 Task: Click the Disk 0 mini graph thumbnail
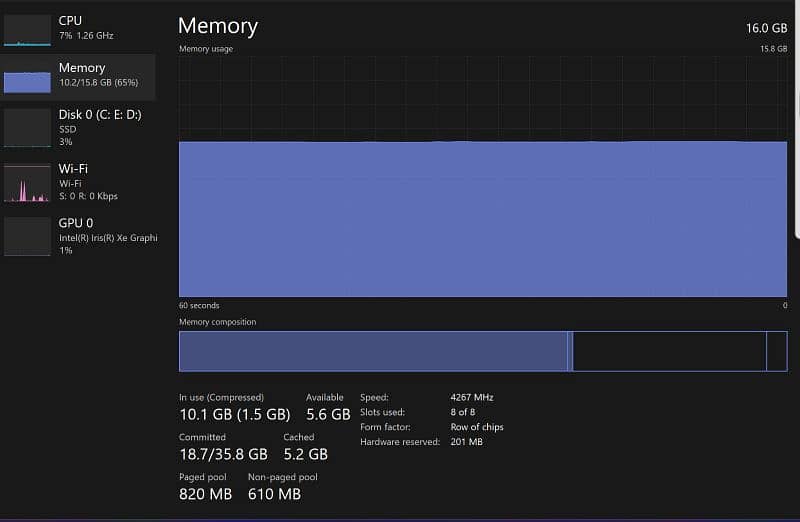27,128
